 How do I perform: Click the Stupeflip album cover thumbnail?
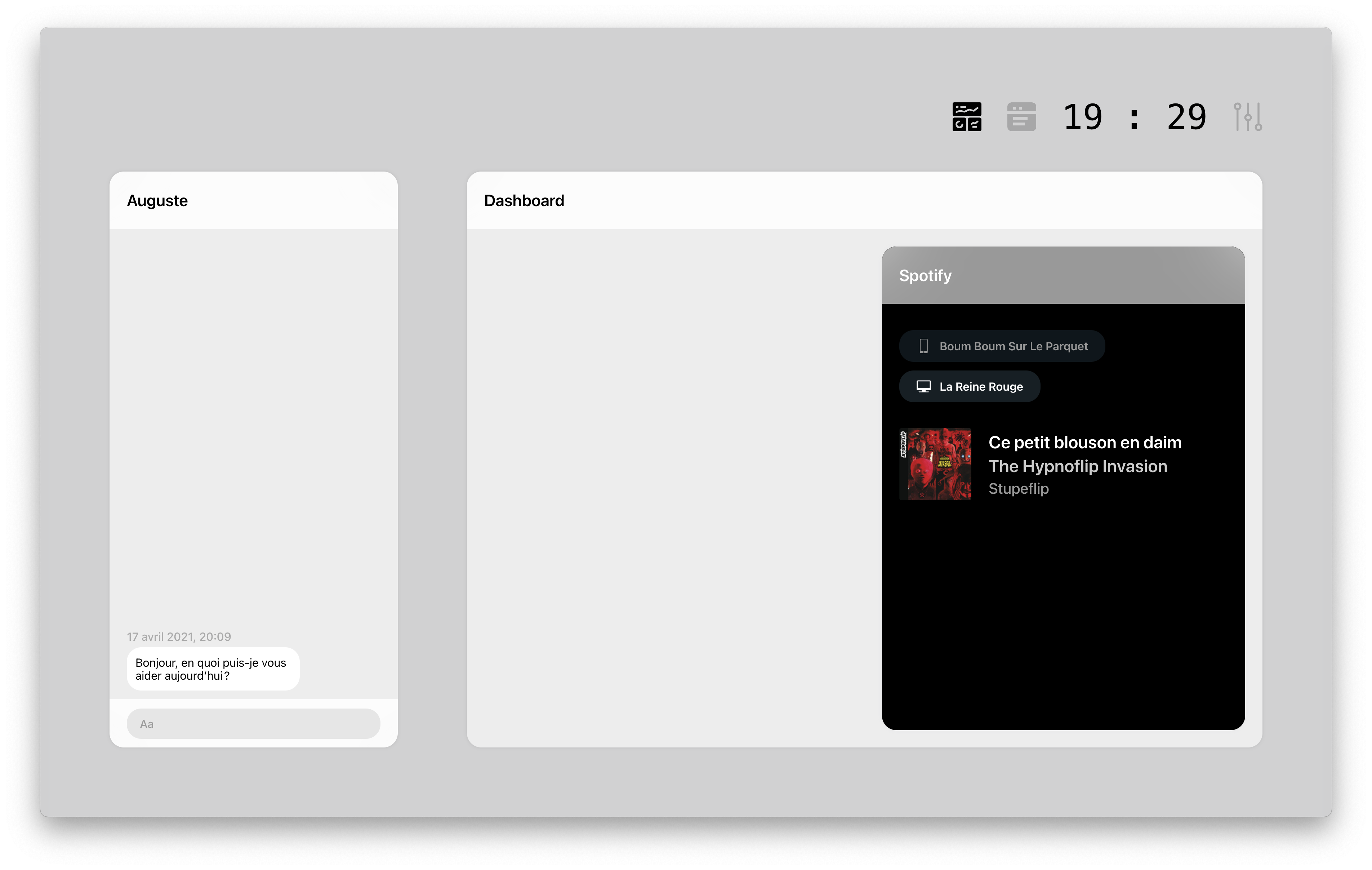coord(935,464)
